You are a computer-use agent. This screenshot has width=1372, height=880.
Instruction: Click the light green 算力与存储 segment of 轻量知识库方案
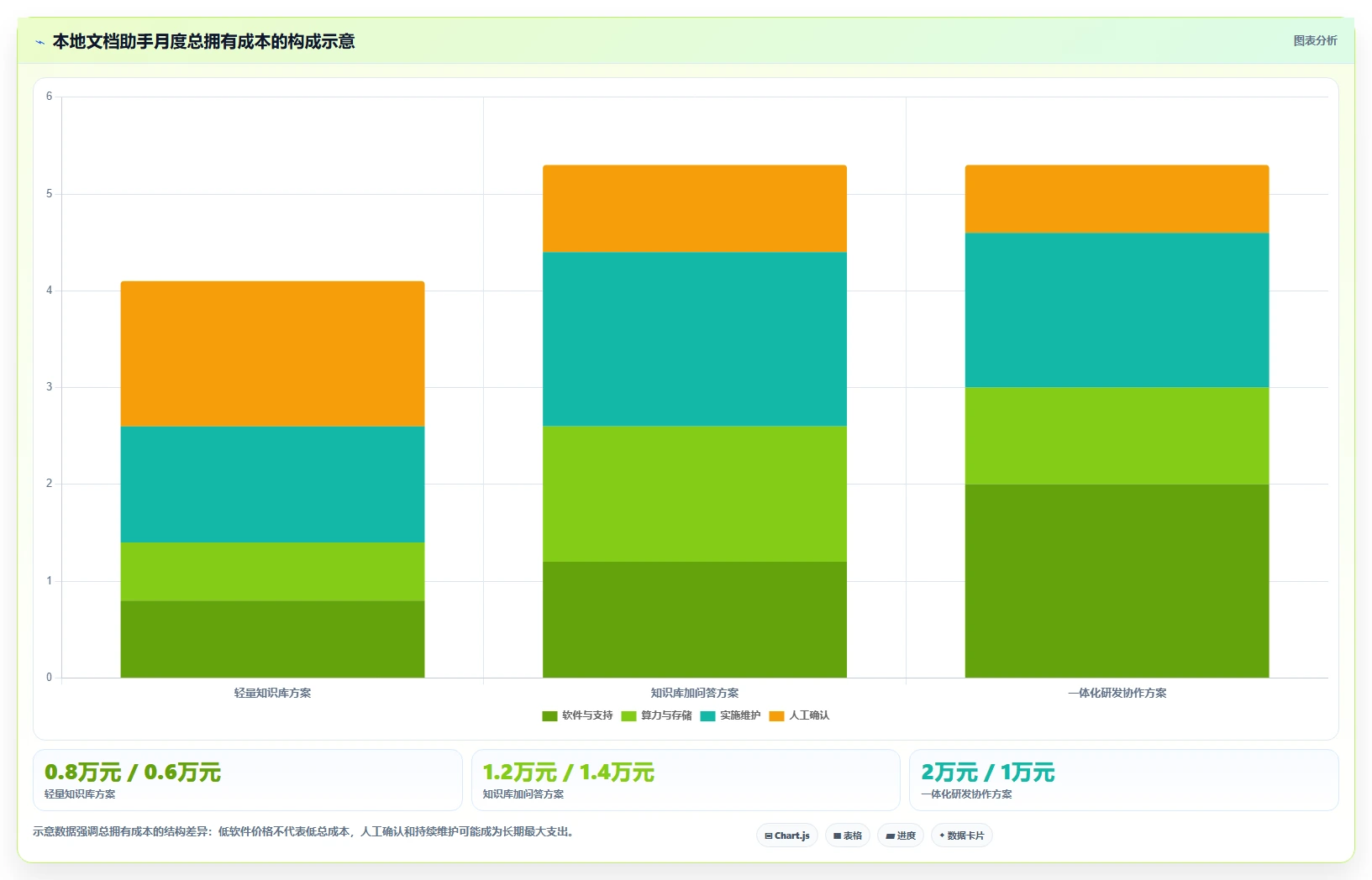(x=272, y=572)
